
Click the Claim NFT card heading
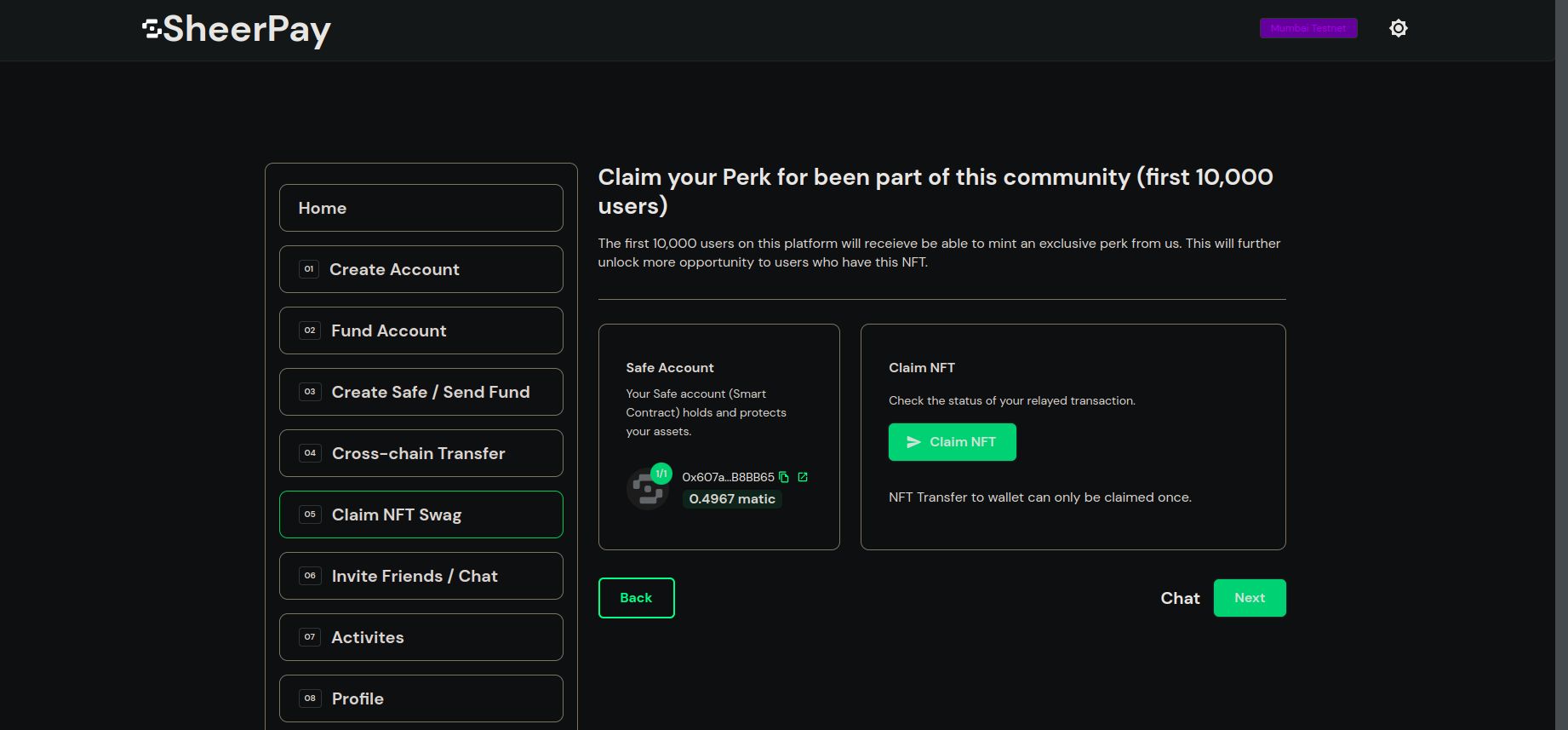click(x=922, y=368)
